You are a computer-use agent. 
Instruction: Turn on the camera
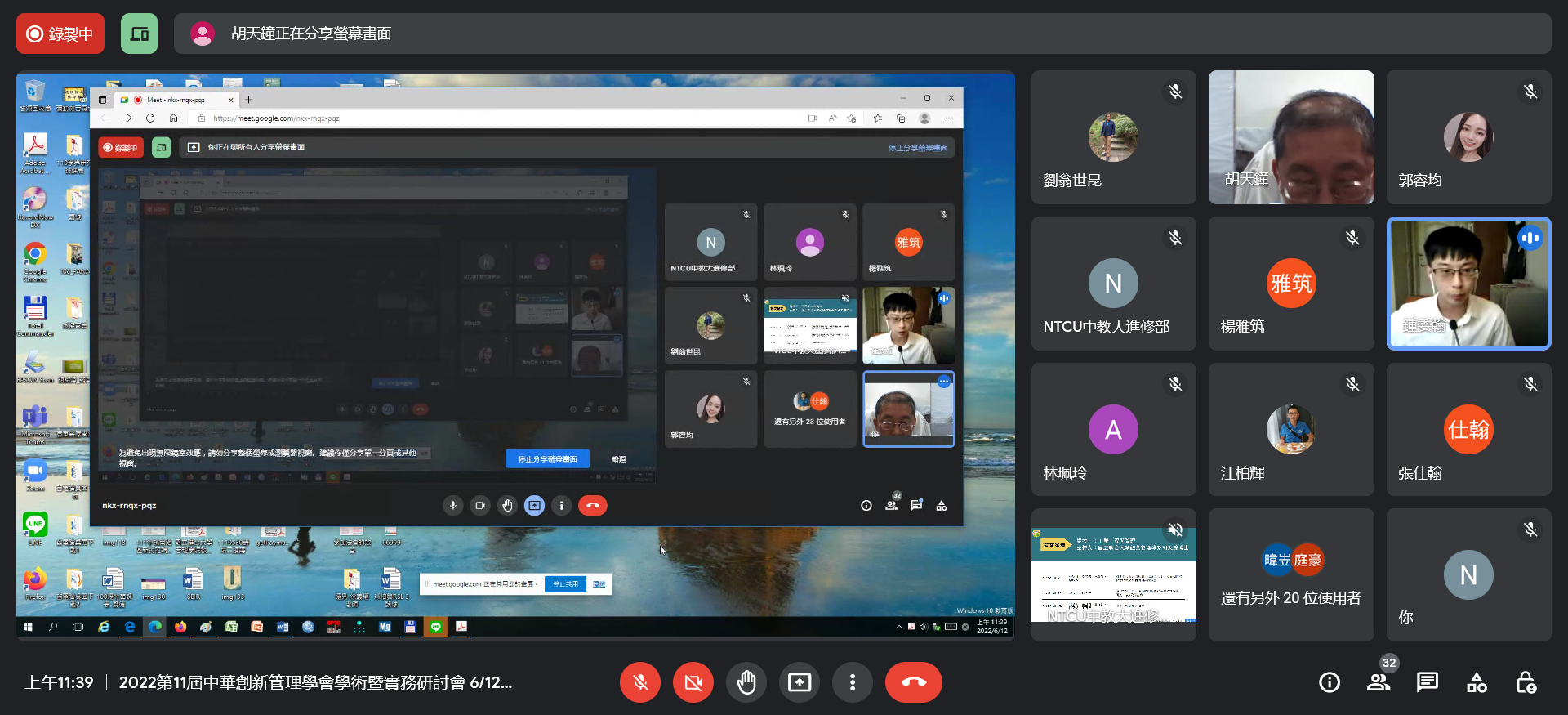pos(693,682)
